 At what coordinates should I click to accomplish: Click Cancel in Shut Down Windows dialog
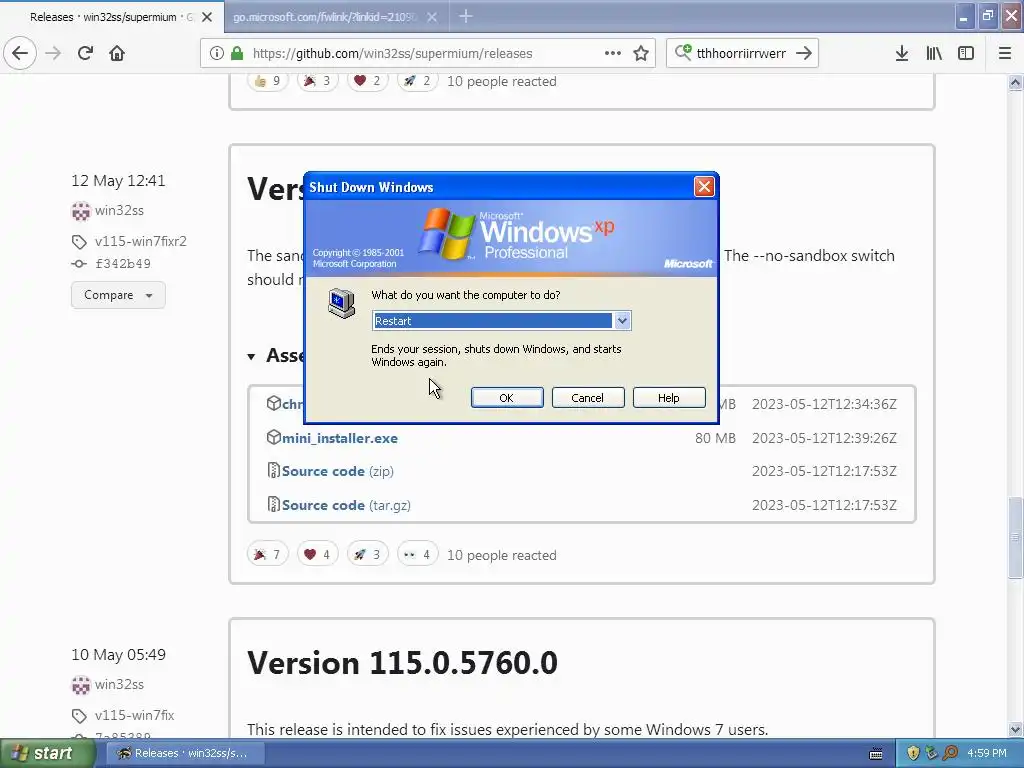[588, 398]
